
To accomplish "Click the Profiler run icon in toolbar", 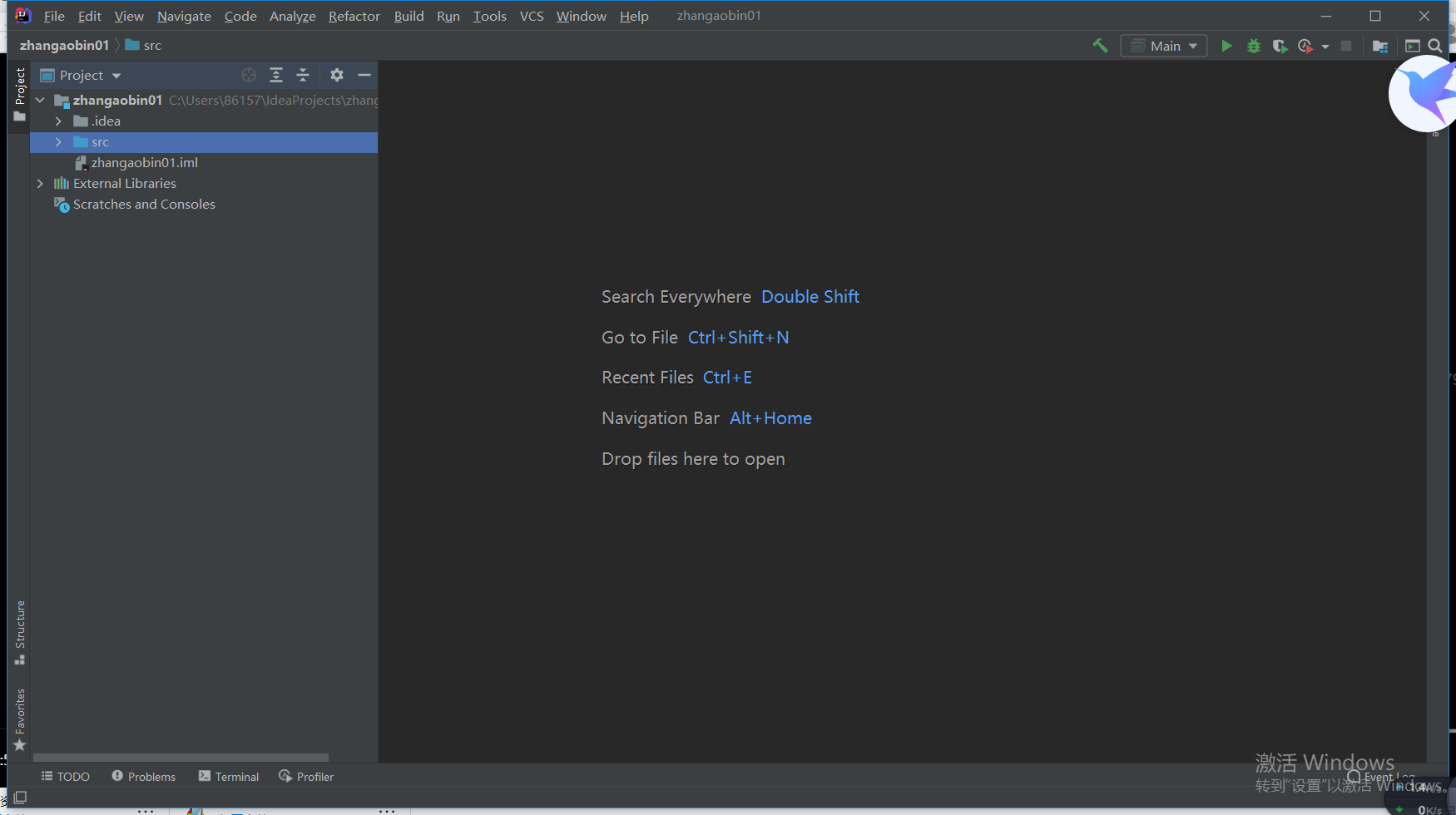I will (x=1305, y=46).
